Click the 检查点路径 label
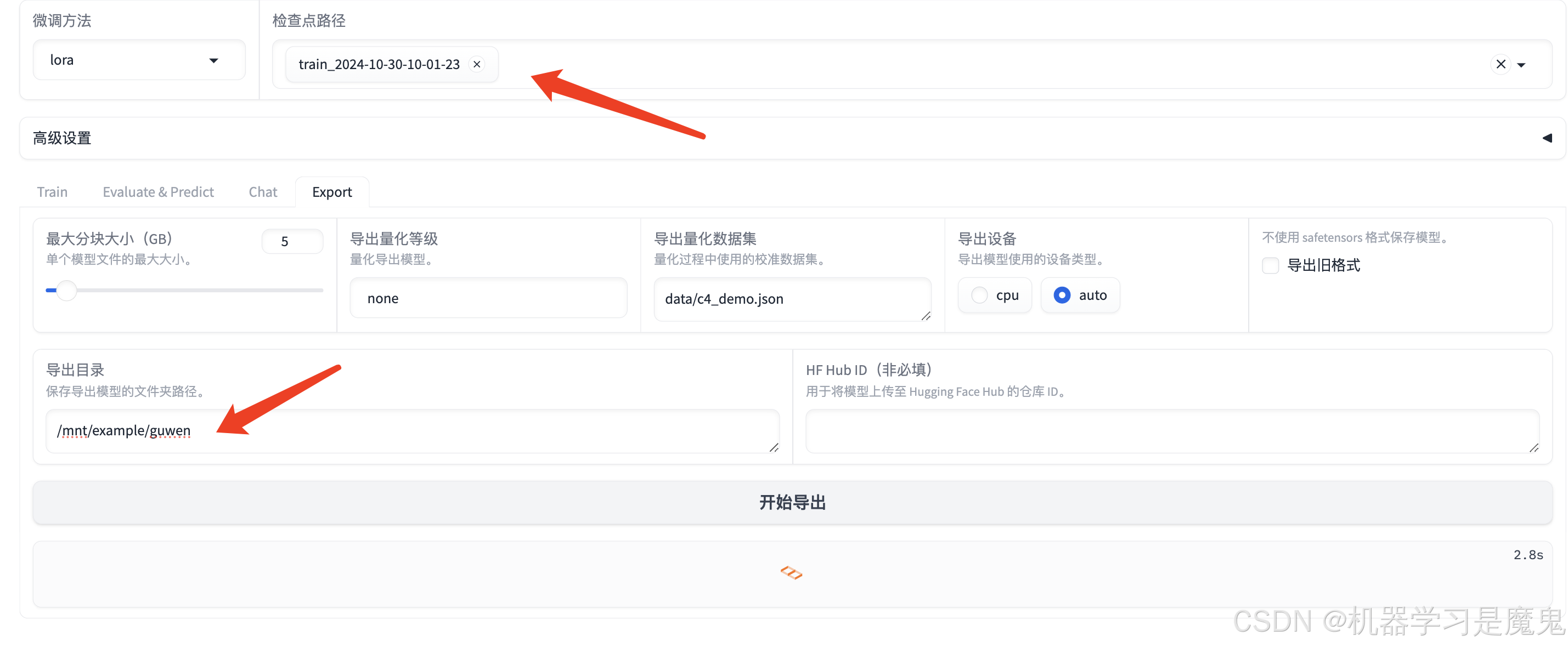 coord(309,21)
